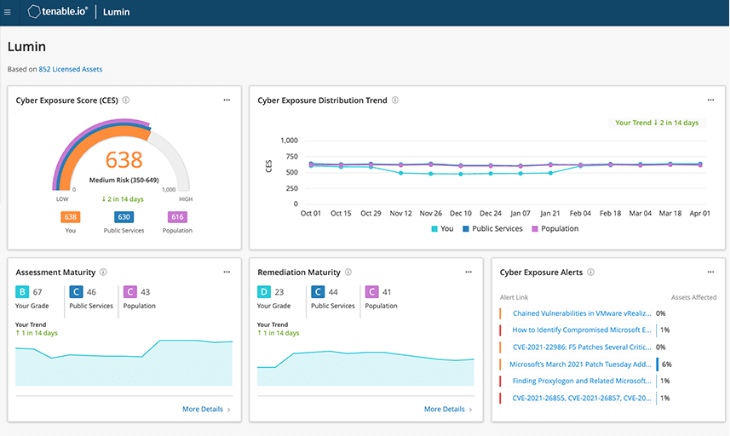Image resolution: width=730 pixels, height=436 pixels.
Task: Open Assessment Maturity card options menu
Action: (227, 271)
